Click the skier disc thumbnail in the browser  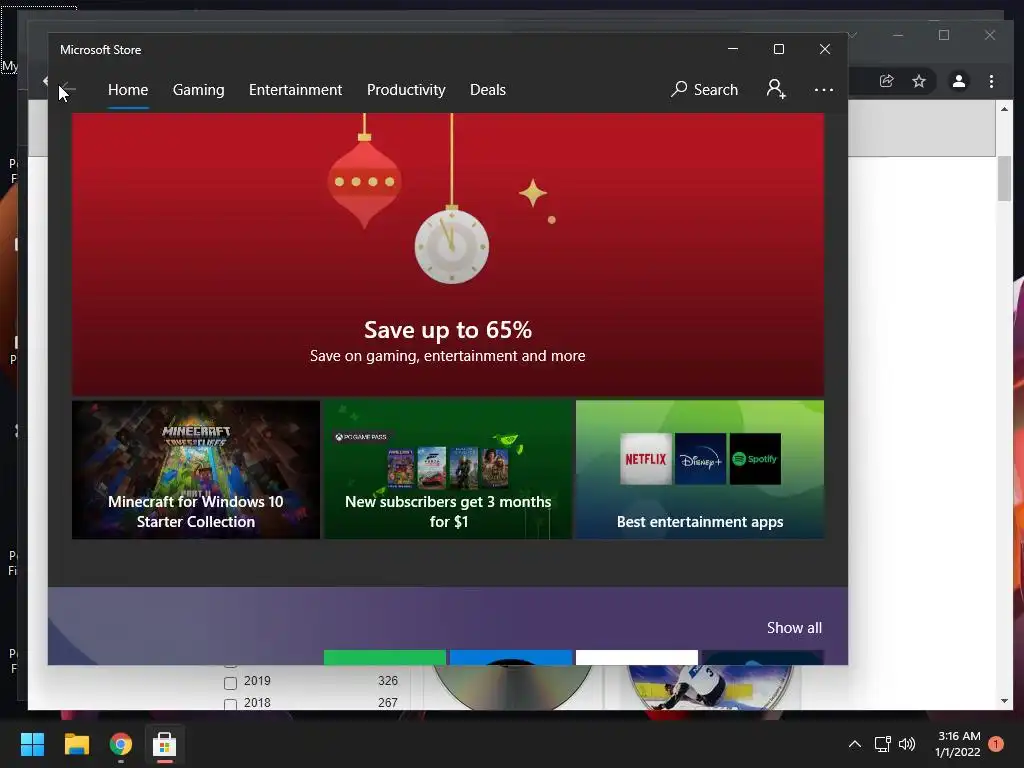pos(709,687)
